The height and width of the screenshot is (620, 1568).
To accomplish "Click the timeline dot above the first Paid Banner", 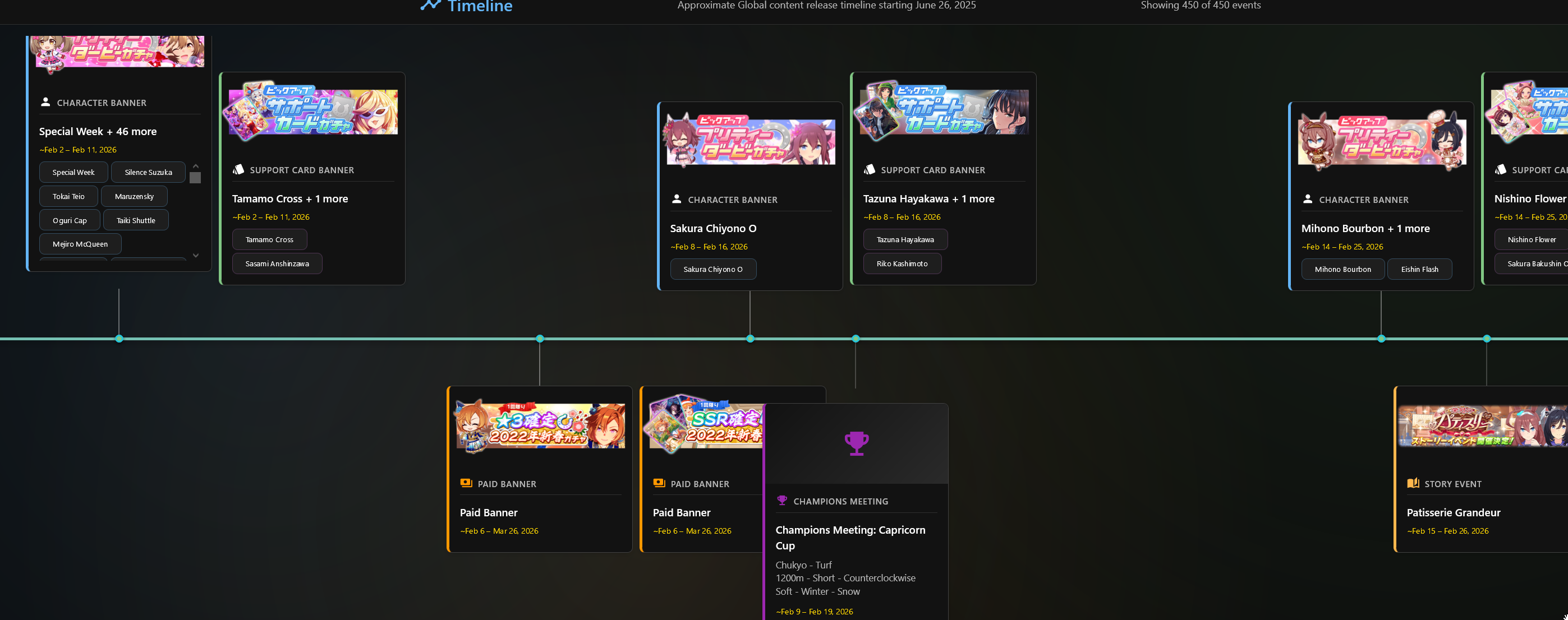I will pos(540,338).
